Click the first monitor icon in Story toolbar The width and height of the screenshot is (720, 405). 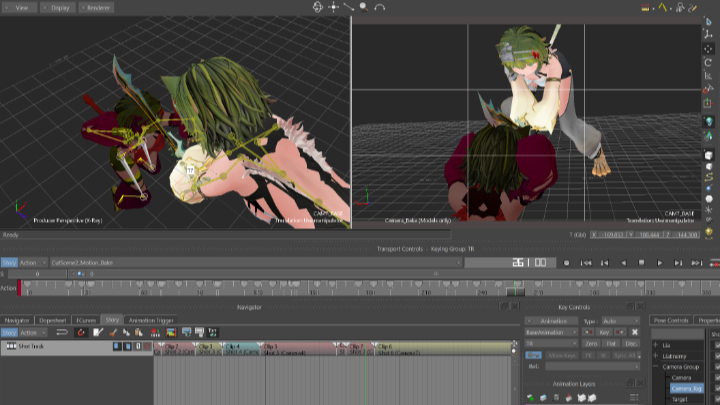[186, 332]
